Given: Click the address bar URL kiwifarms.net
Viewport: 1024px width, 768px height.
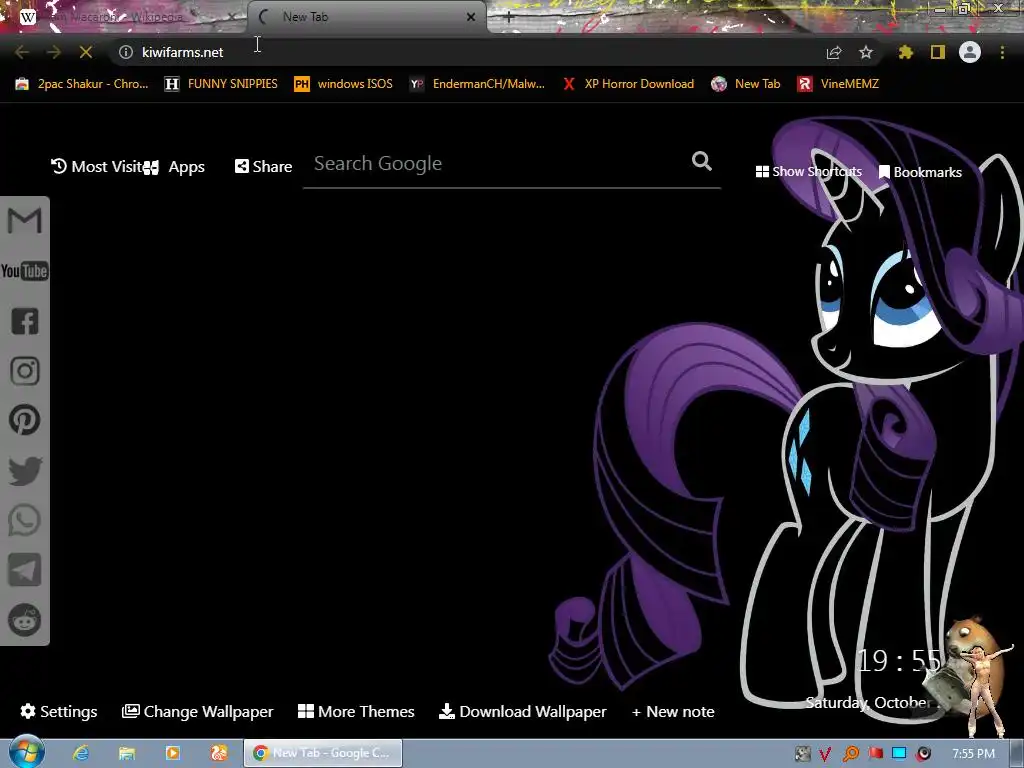Looking at the screenshot, I should point(183,52).
